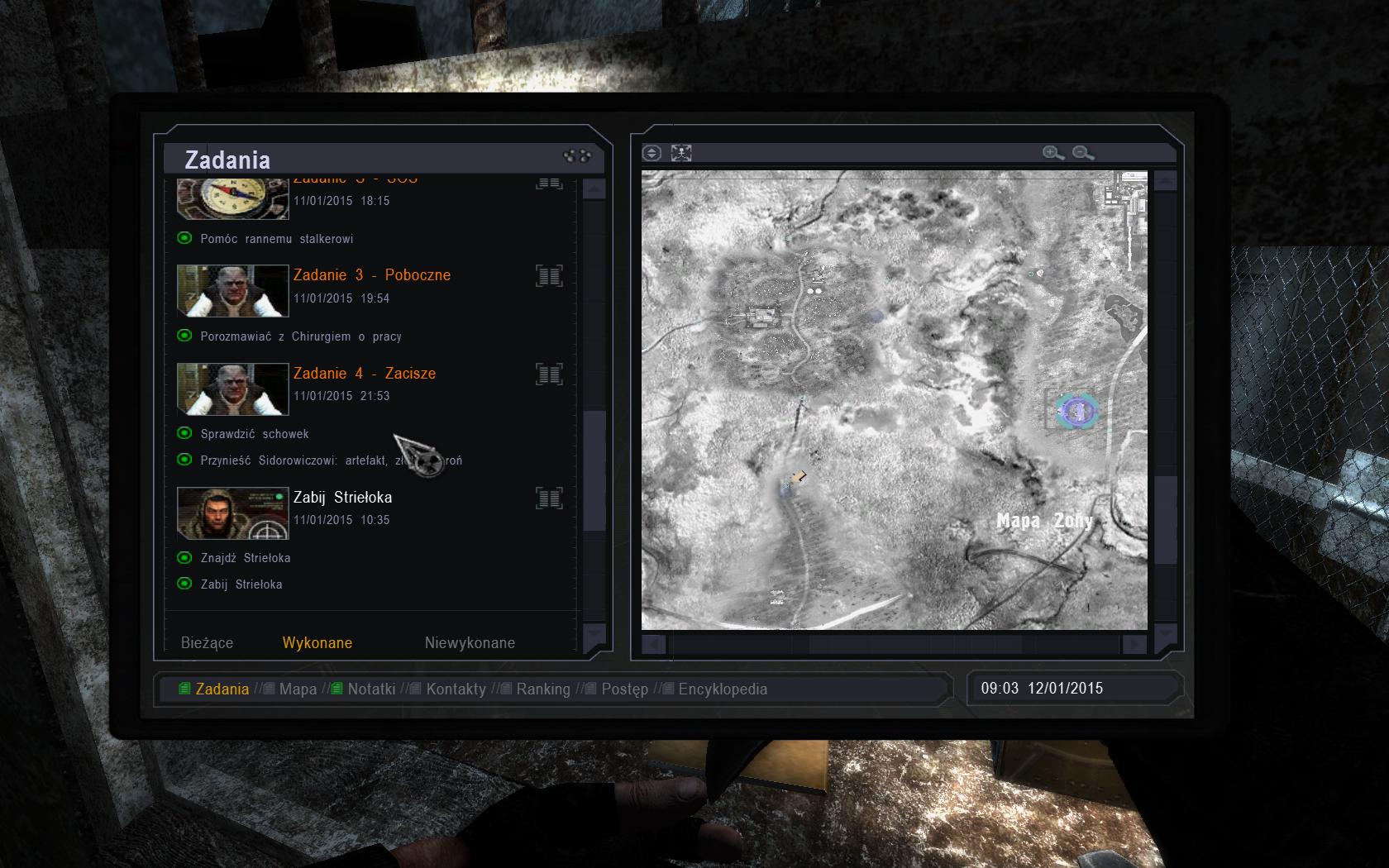Show current tasks with the Bieżące filter
This screenshot has height=868, width=1389.
207,643
